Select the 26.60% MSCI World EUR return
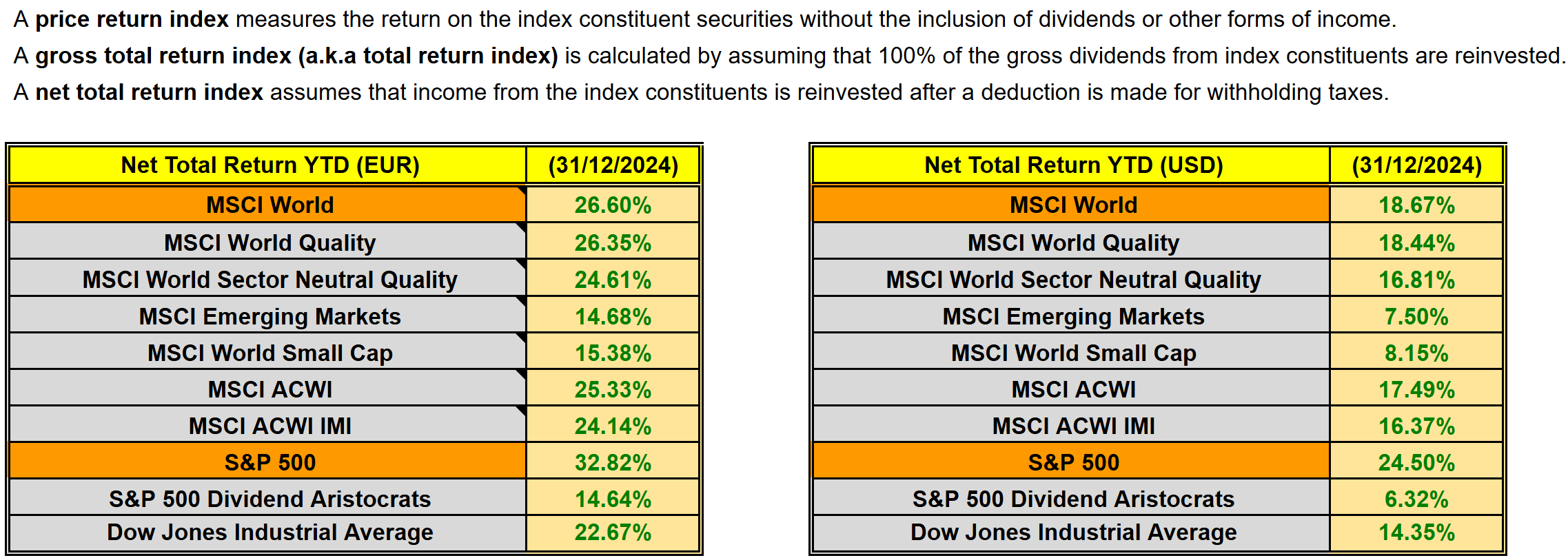The width and height of the screenshot is (1568, 558). [613, 205]
